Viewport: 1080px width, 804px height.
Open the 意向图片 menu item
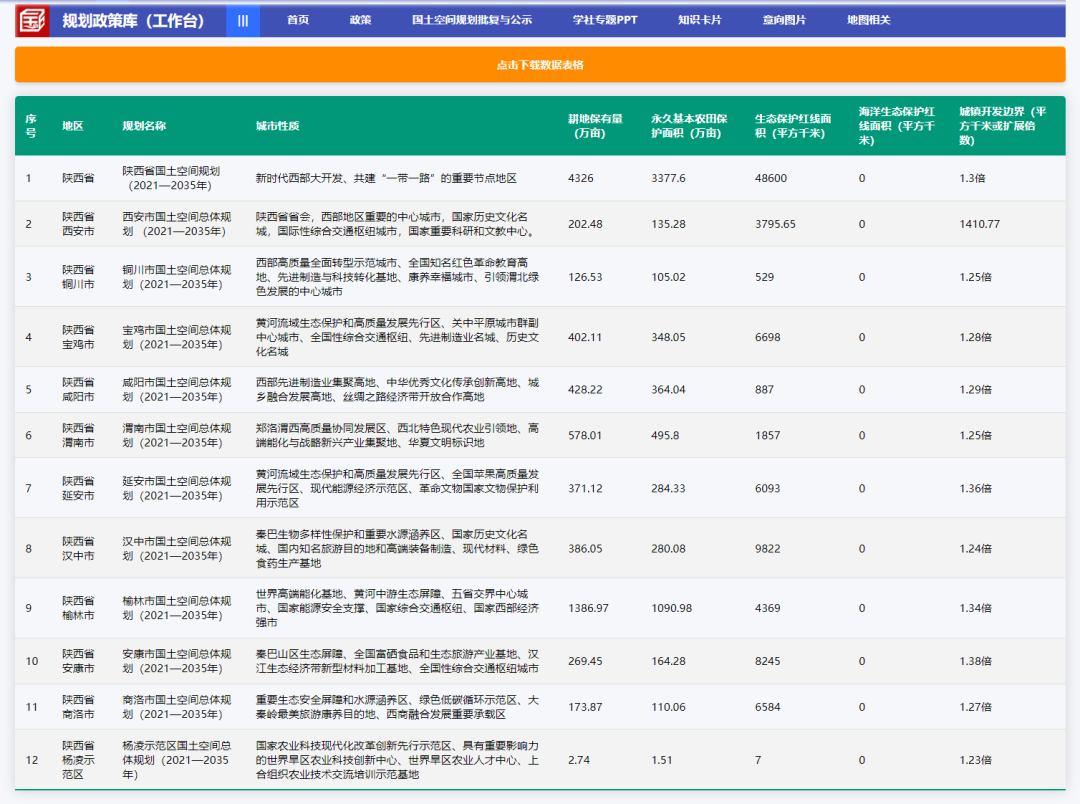click(x=784, y=20)
